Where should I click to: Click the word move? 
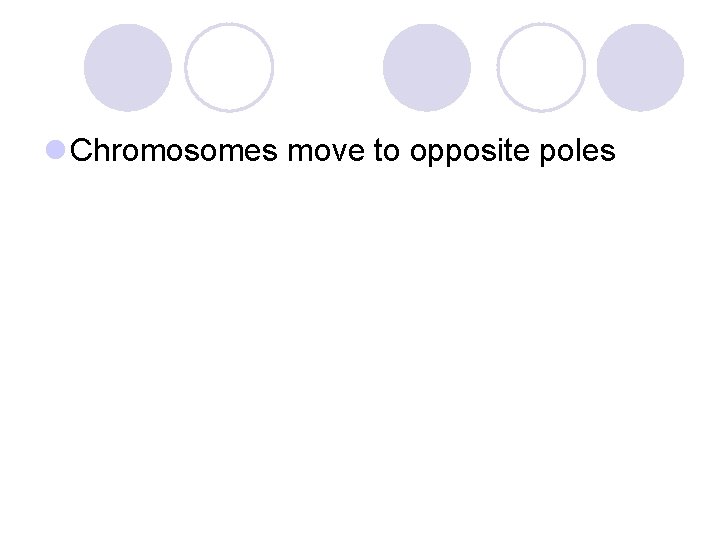pyautogui.click(x=326, y=150)
